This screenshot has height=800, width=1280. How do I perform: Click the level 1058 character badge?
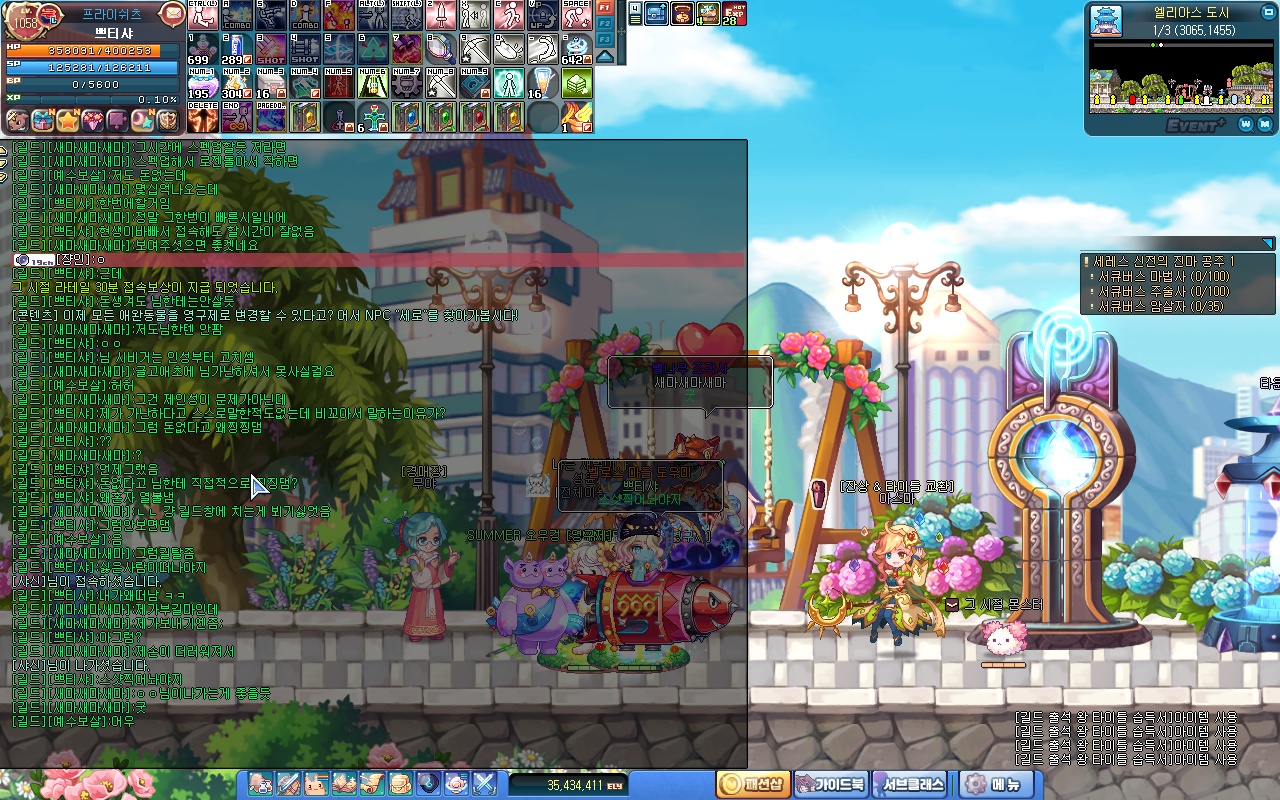pos(27,21)
